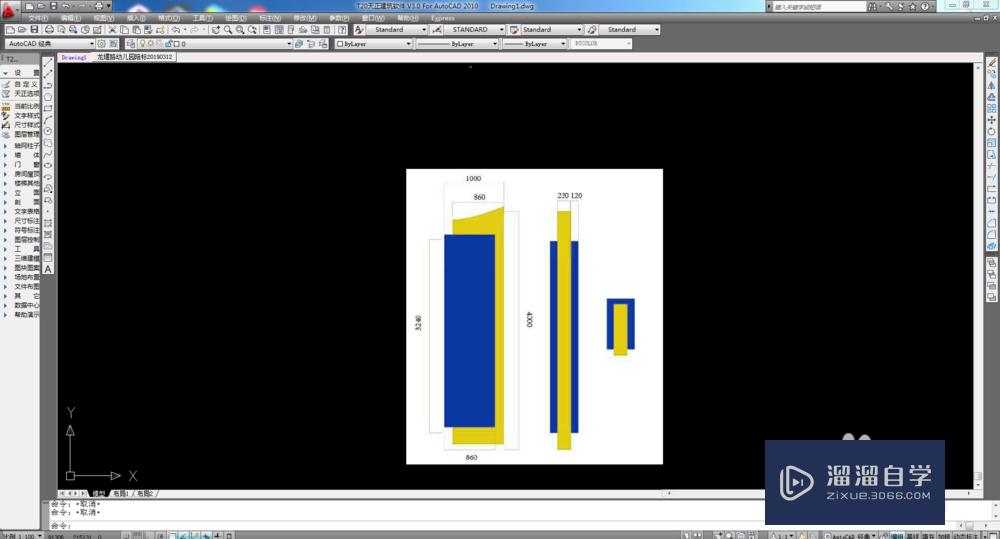Open the 帮助(H) menu
The image size is (1000, 539).
[408, 18]
